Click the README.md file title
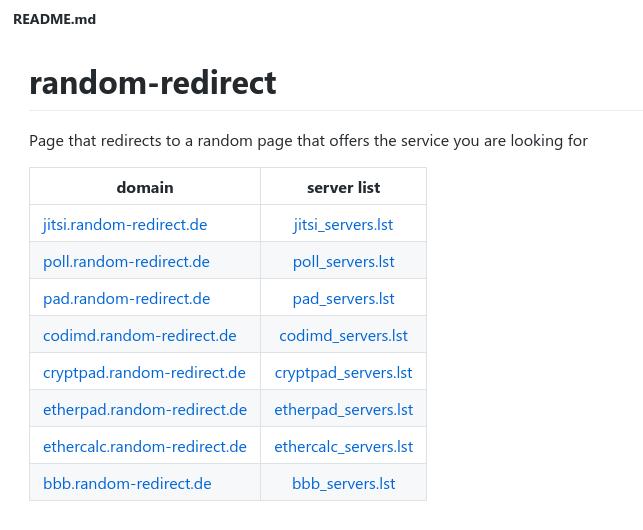 click(55, 19)
